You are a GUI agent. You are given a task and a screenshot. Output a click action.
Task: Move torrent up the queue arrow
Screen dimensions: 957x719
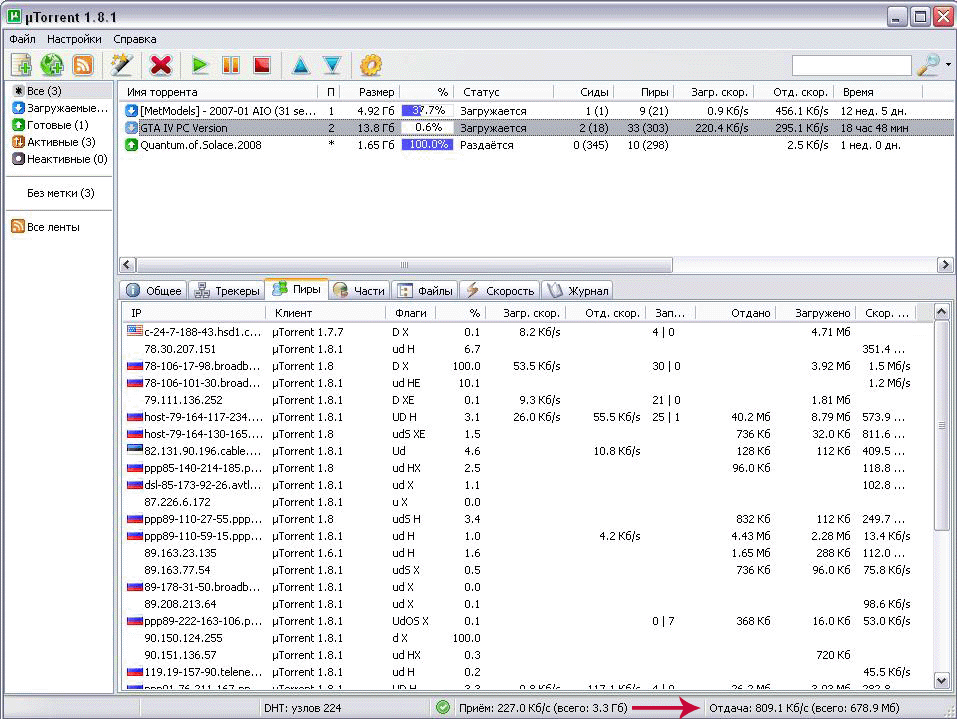300,65
